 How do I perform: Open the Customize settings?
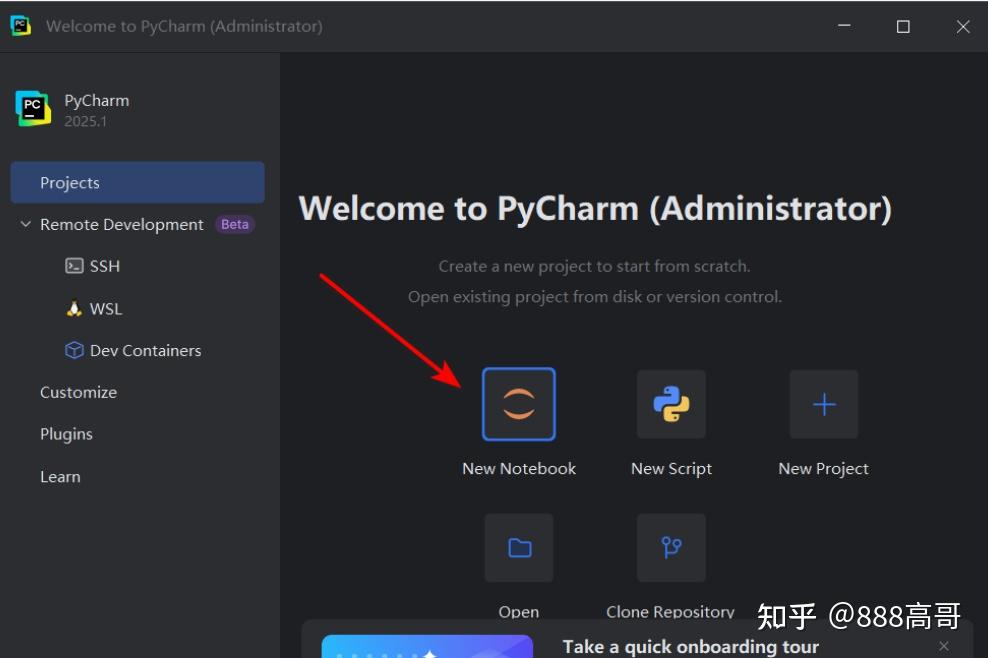78,392
